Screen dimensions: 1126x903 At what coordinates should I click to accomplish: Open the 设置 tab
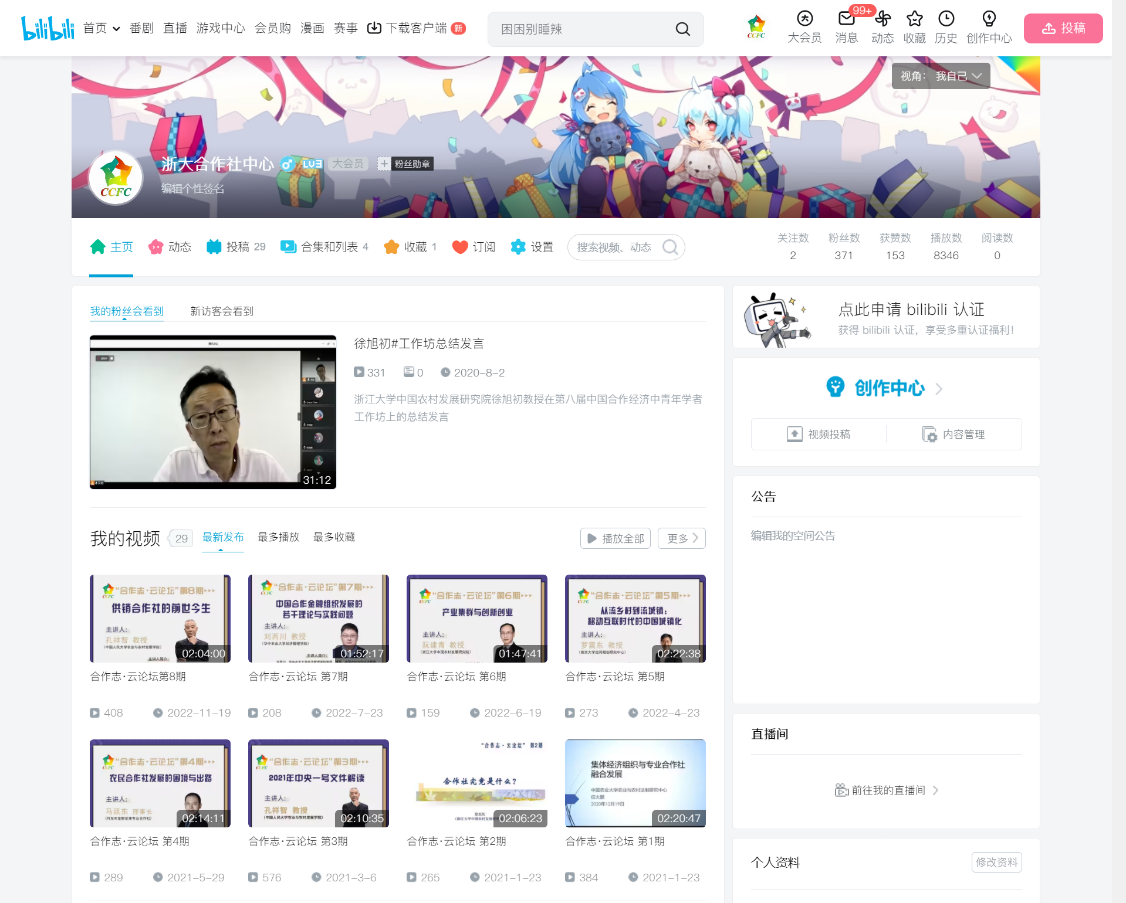point(531,247)
